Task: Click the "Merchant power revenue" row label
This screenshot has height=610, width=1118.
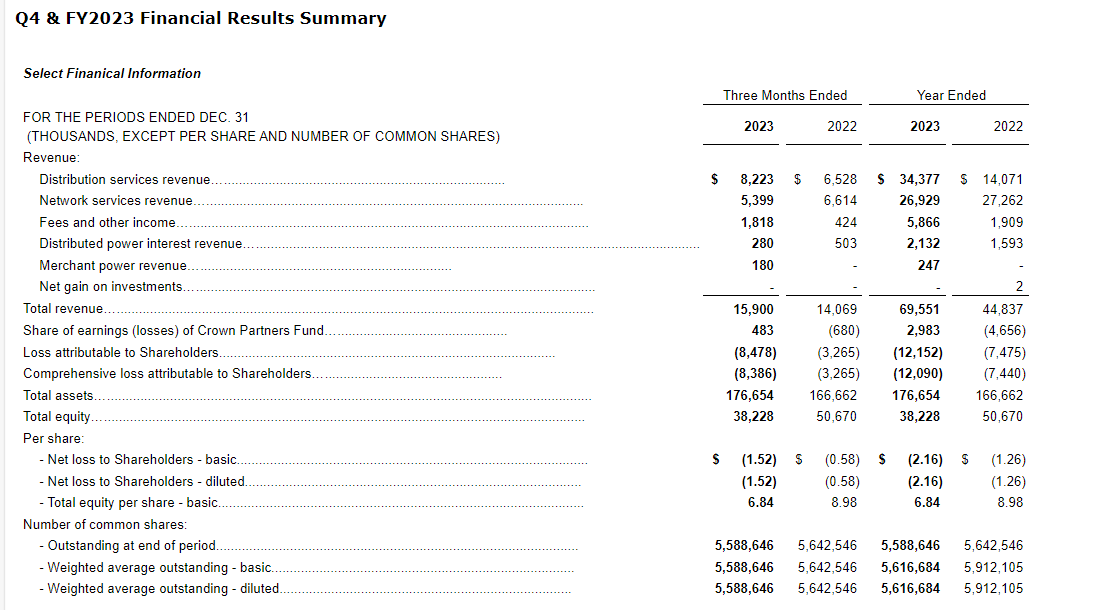Action: coord(113,265)
